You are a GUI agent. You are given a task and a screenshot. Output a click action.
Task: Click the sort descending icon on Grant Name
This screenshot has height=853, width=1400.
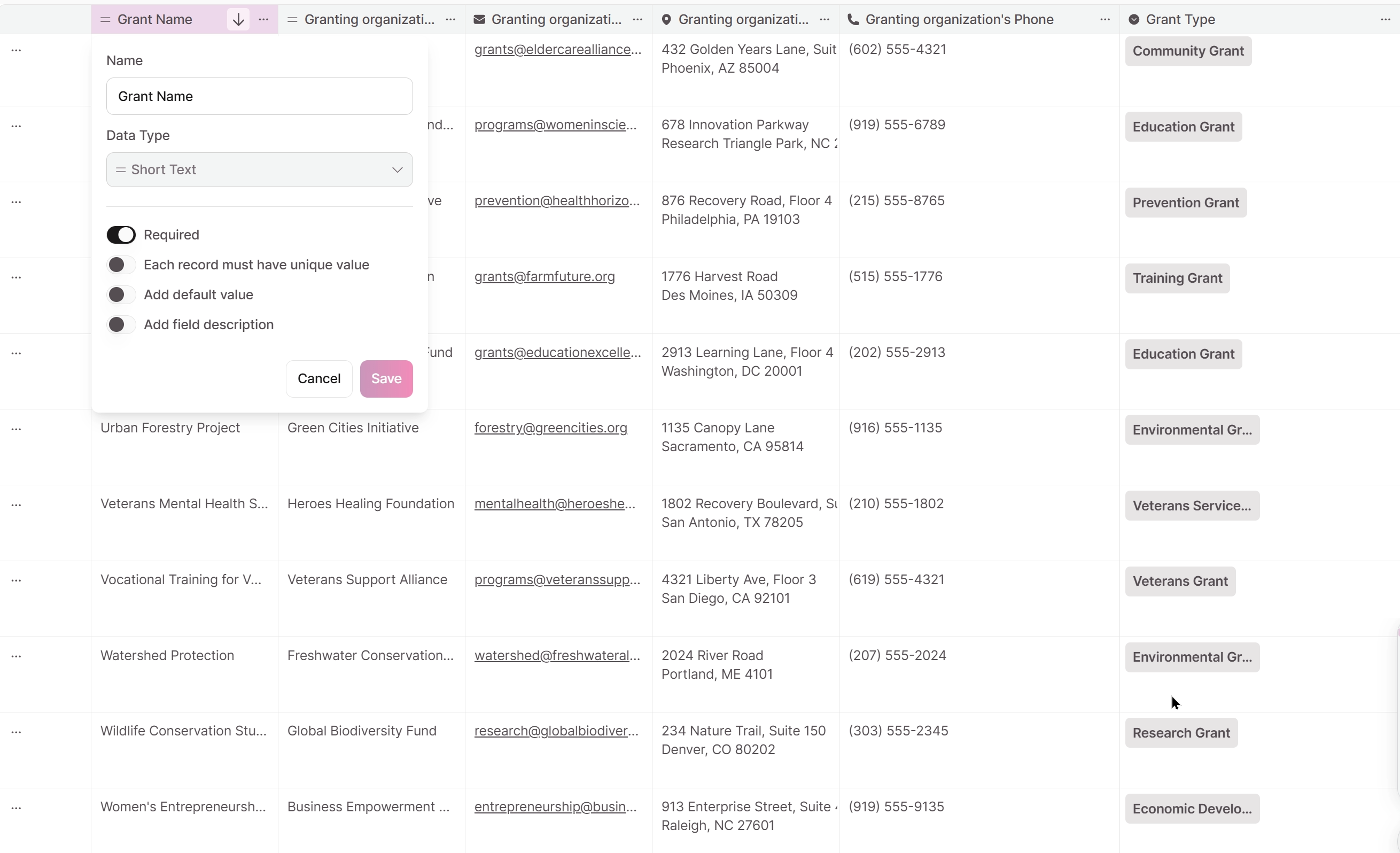[238, 19]
